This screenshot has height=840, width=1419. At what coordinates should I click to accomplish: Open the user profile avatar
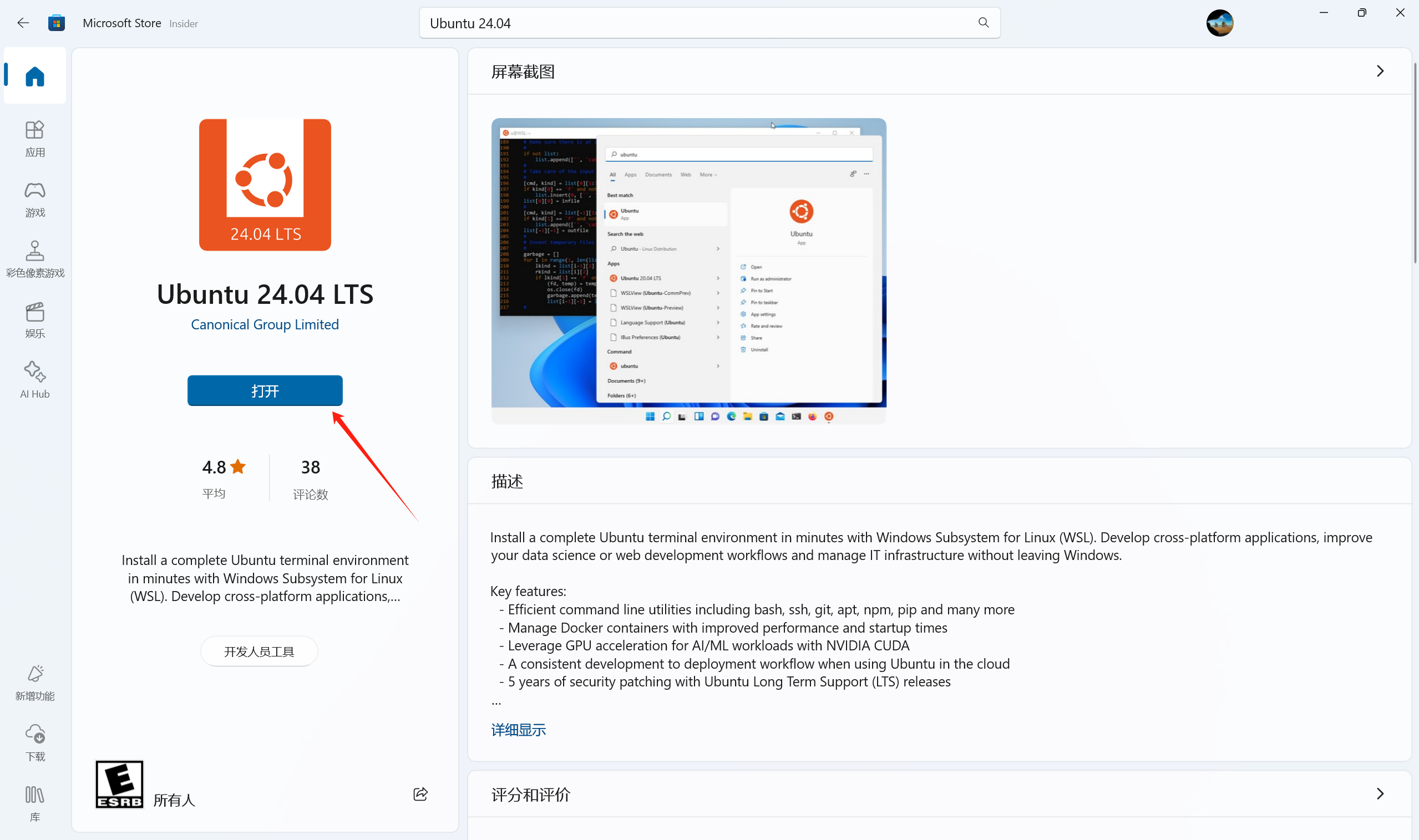[1220, 23]
